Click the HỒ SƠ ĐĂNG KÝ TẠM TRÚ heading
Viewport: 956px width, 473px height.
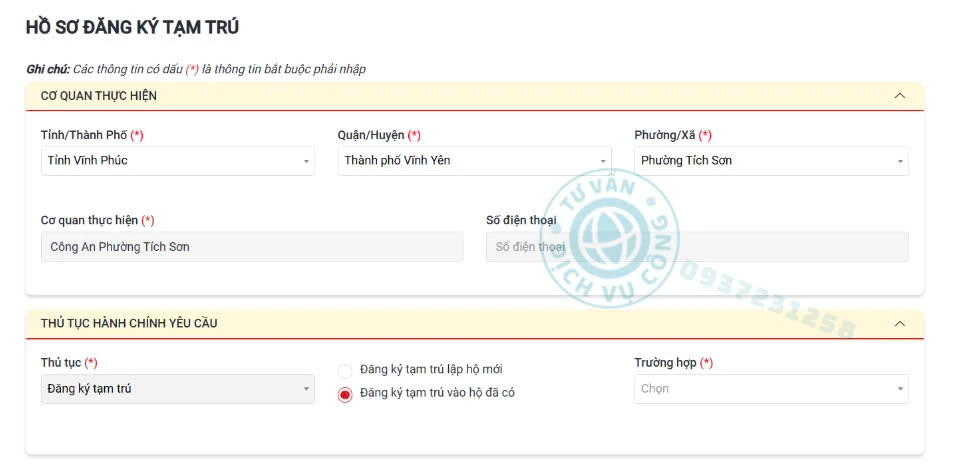coord(132,27)
